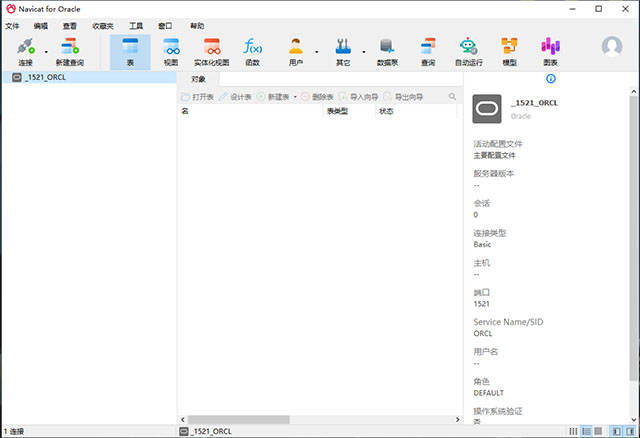Viewport: 640px width, 438px height.
Task: Click the 新建表 button
Action: click(x=273, y=97)
